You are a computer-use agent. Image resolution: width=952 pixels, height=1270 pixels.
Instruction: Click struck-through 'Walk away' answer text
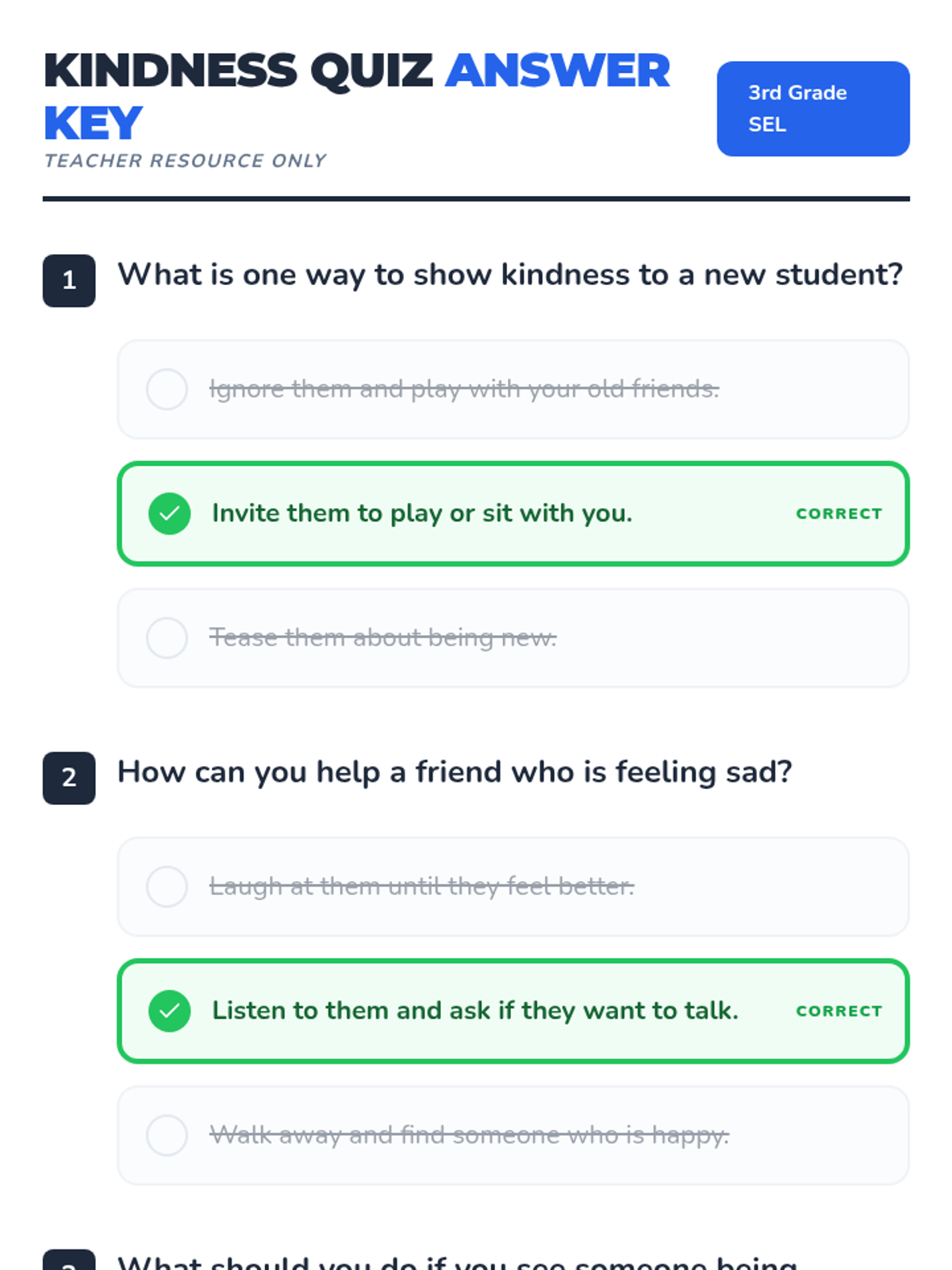468,1134
